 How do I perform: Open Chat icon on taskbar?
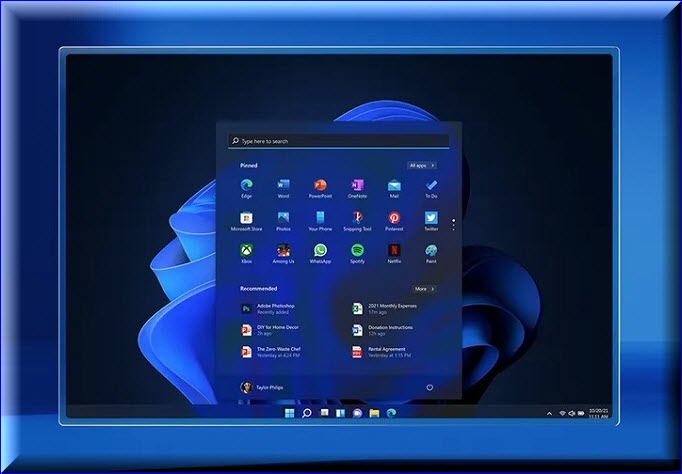click(x=357, y=413)
